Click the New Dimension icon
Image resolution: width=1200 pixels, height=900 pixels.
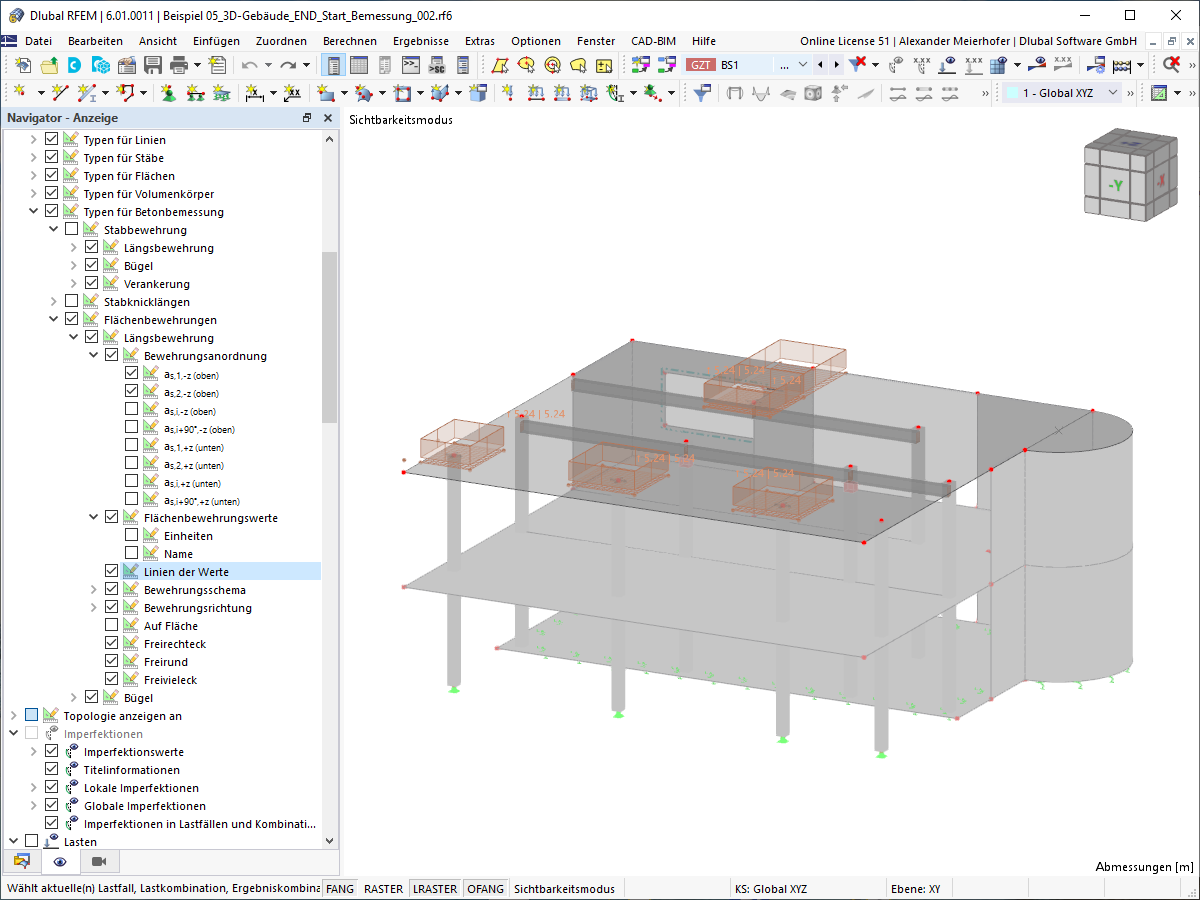(x=254, y=93)
